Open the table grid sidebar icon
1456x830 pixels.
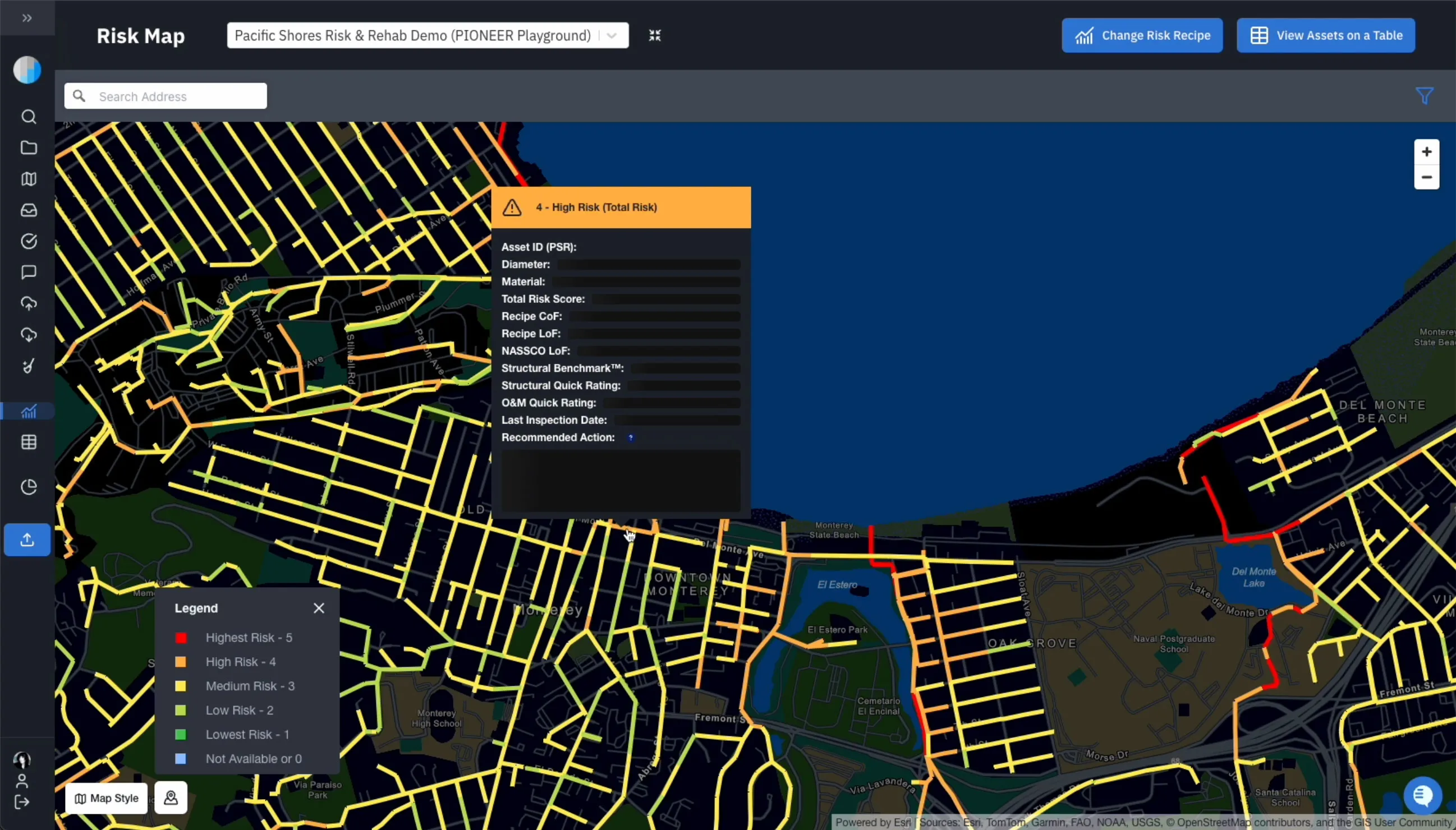click(29, 442)
